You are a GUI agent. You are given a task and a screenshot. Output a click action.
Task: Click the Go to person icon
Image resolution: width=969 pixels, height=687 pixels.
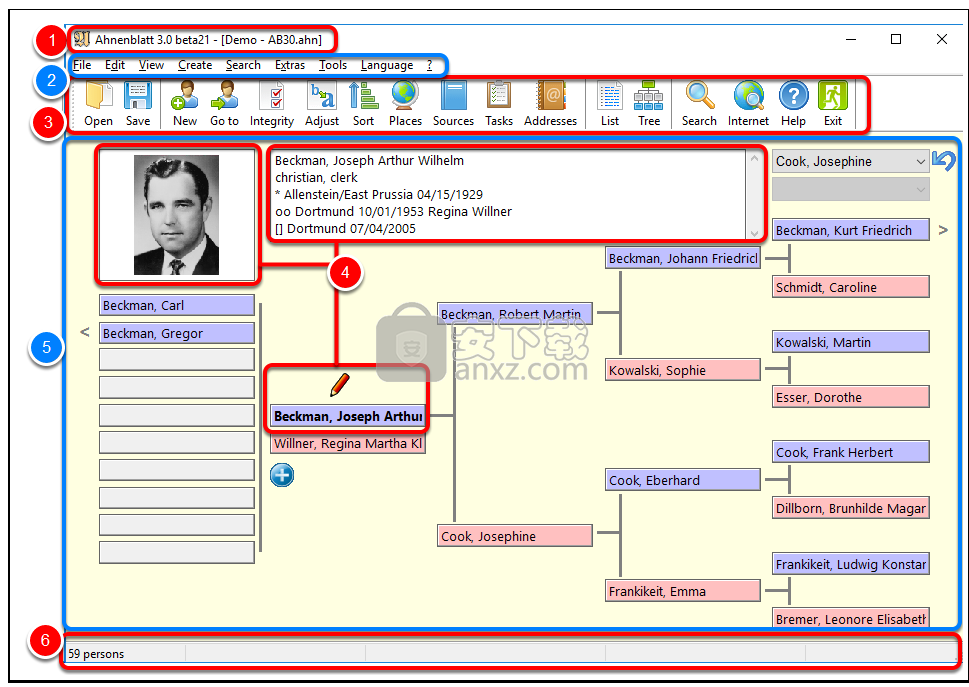click(x=224, y=96)
